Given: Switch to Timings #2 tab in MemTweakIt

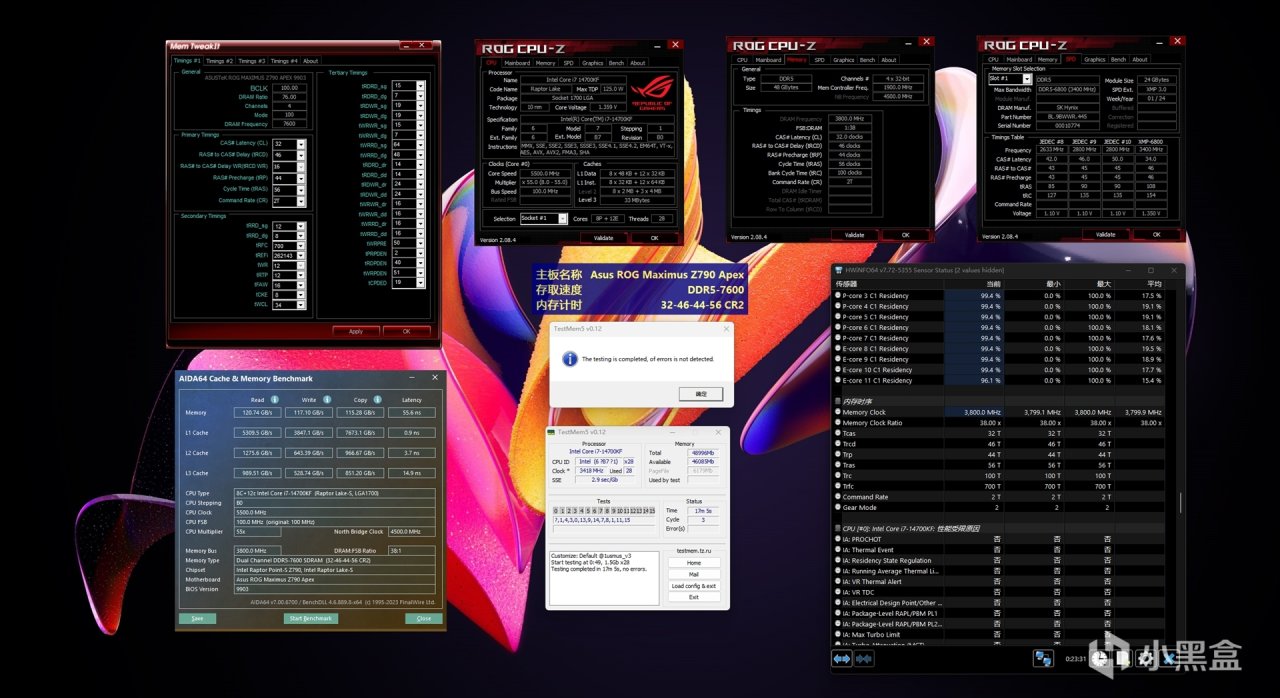Looking at the screenshot, I should [x=220, y=61].
